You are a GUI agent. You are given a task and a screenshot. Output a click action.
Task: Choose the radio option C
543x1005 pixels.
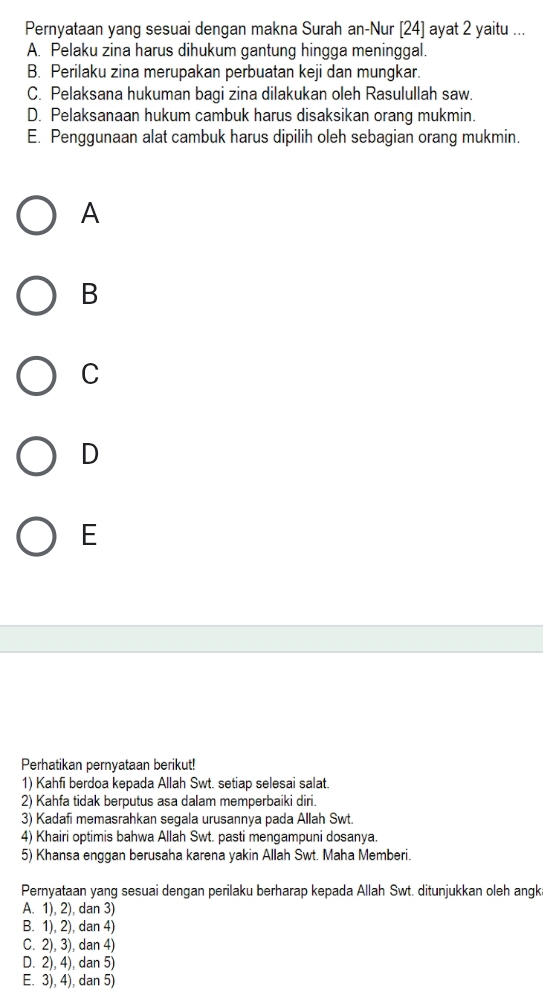[x=36, y=376]
